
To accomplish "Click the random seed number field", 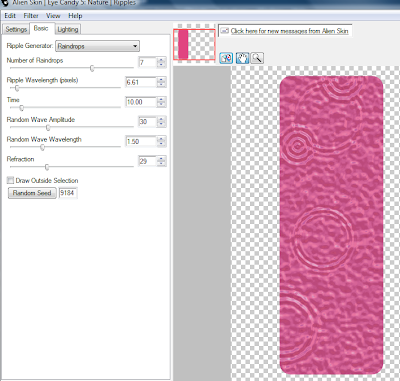I will [68, 193].
